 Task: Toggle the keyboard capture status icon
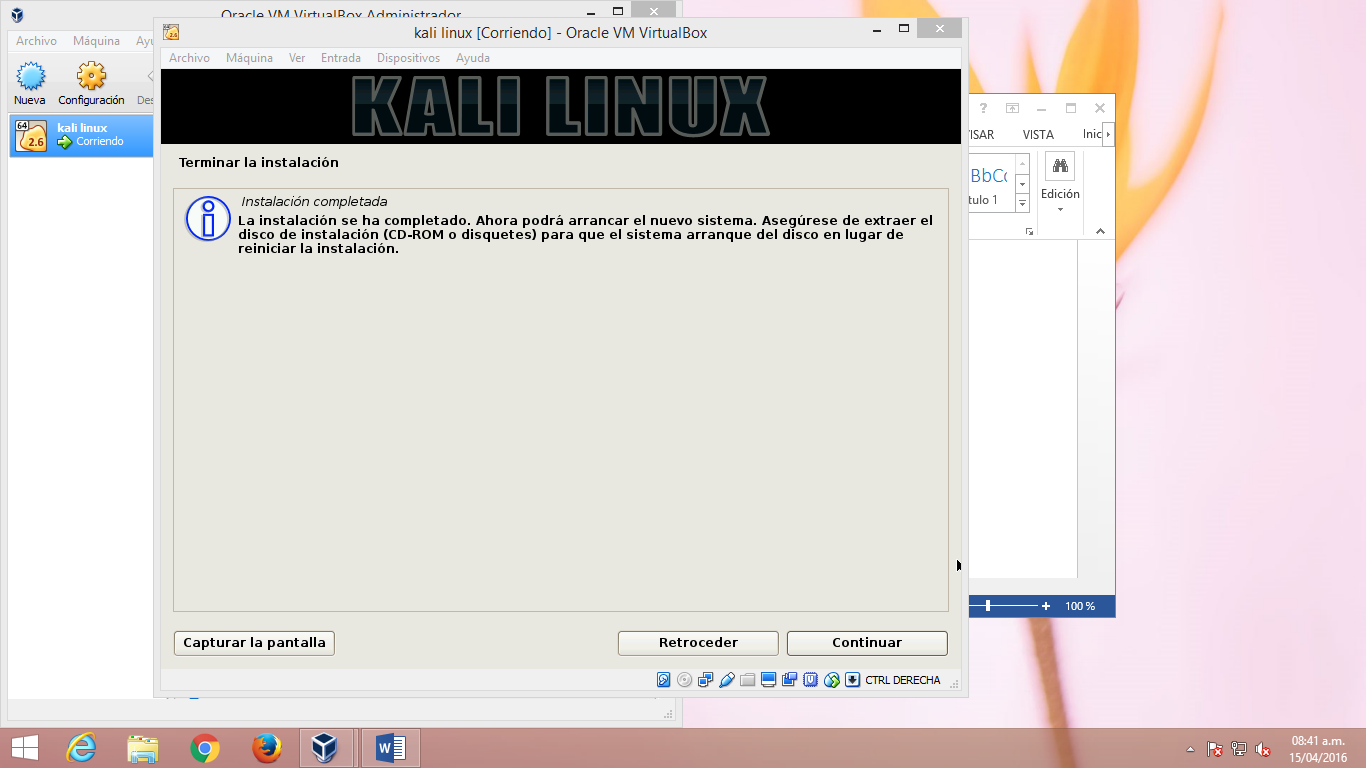tap(851, 679)
